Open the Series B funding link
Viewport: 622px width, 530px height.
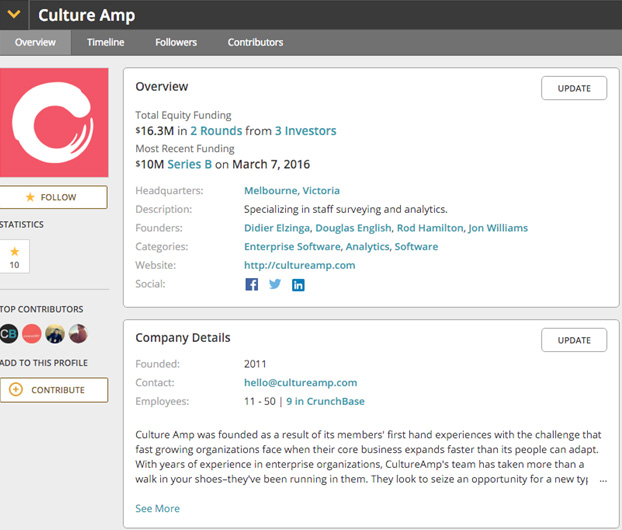coord(190,164)
